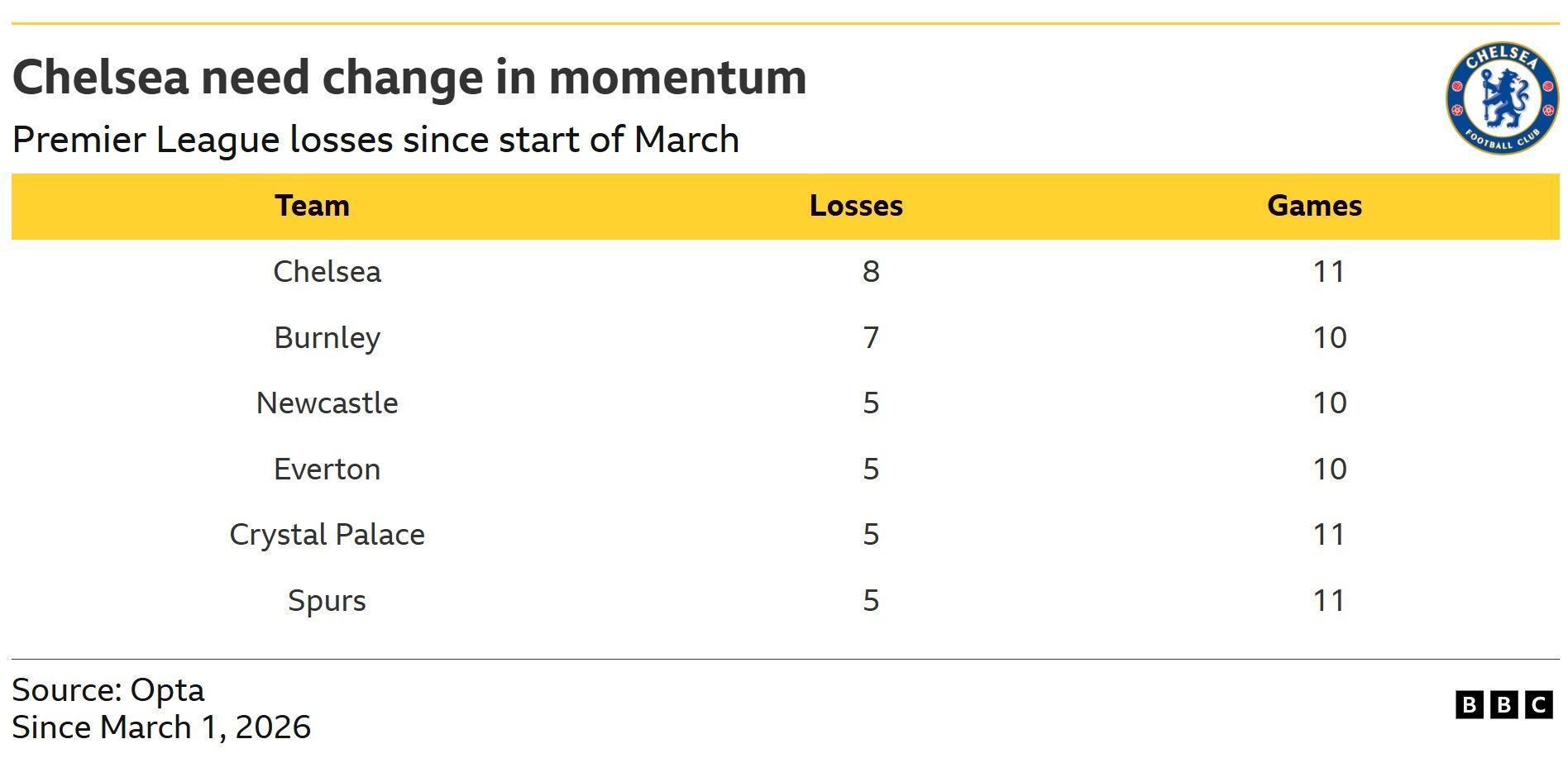
Task: Select the Games column header
Action: tap(1314, 206)
